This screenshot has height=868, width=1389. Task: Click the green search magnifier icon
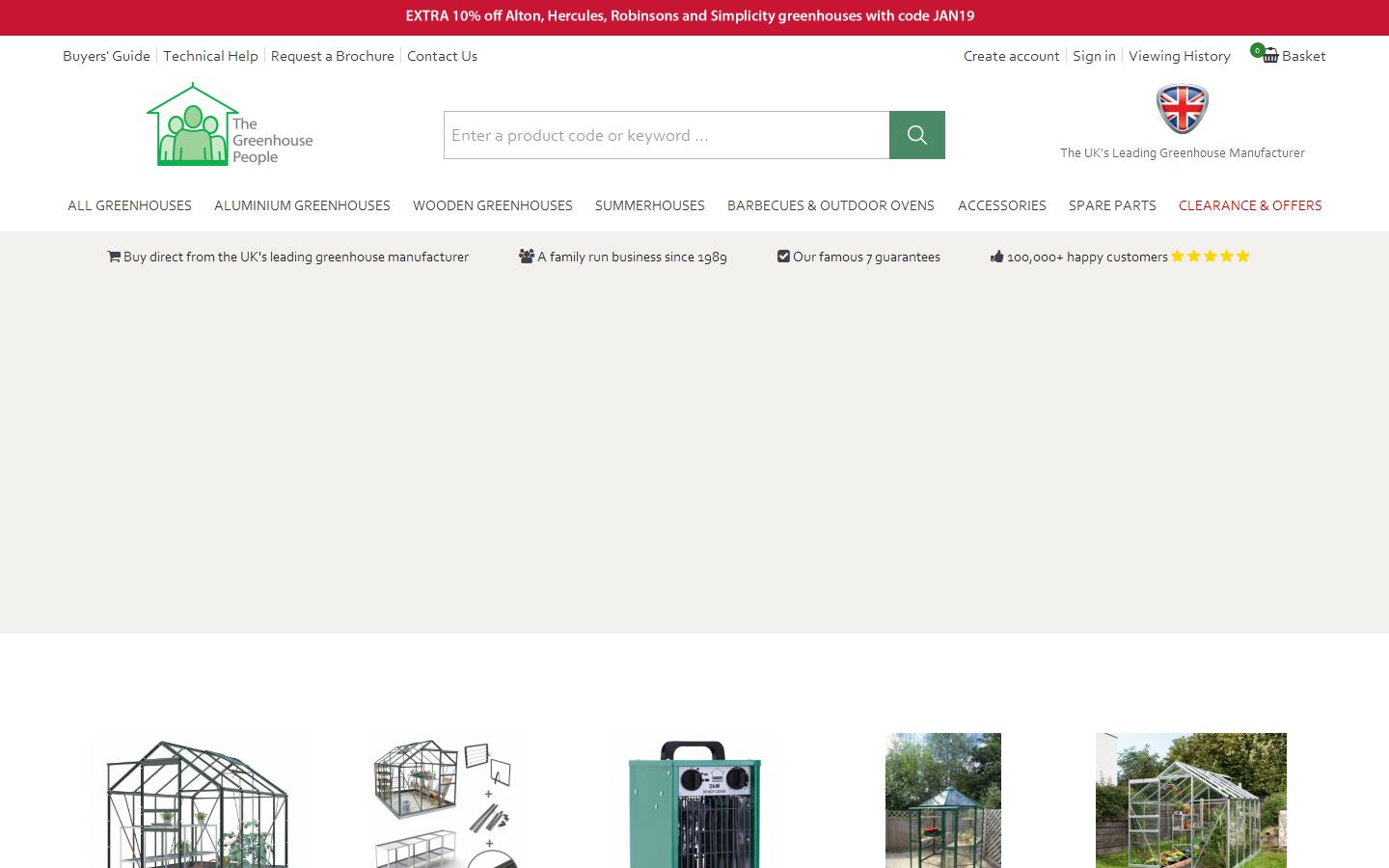click(915, 135)
